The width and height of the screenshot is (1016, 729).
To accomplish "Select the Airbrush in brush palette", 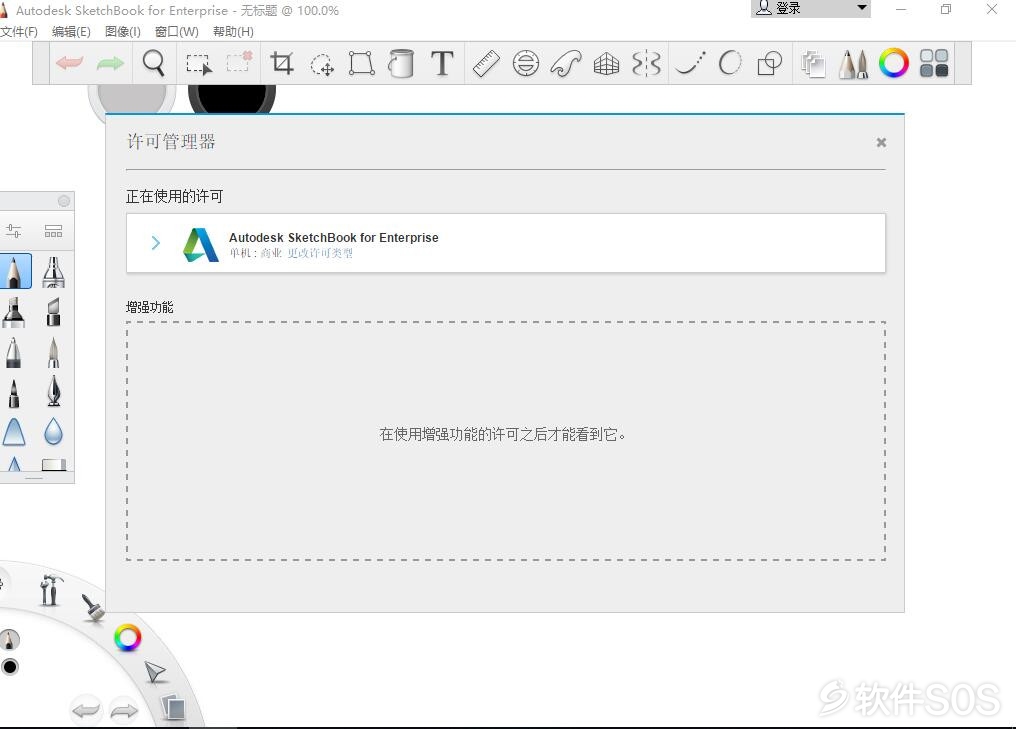I will (x=53, y=272).
